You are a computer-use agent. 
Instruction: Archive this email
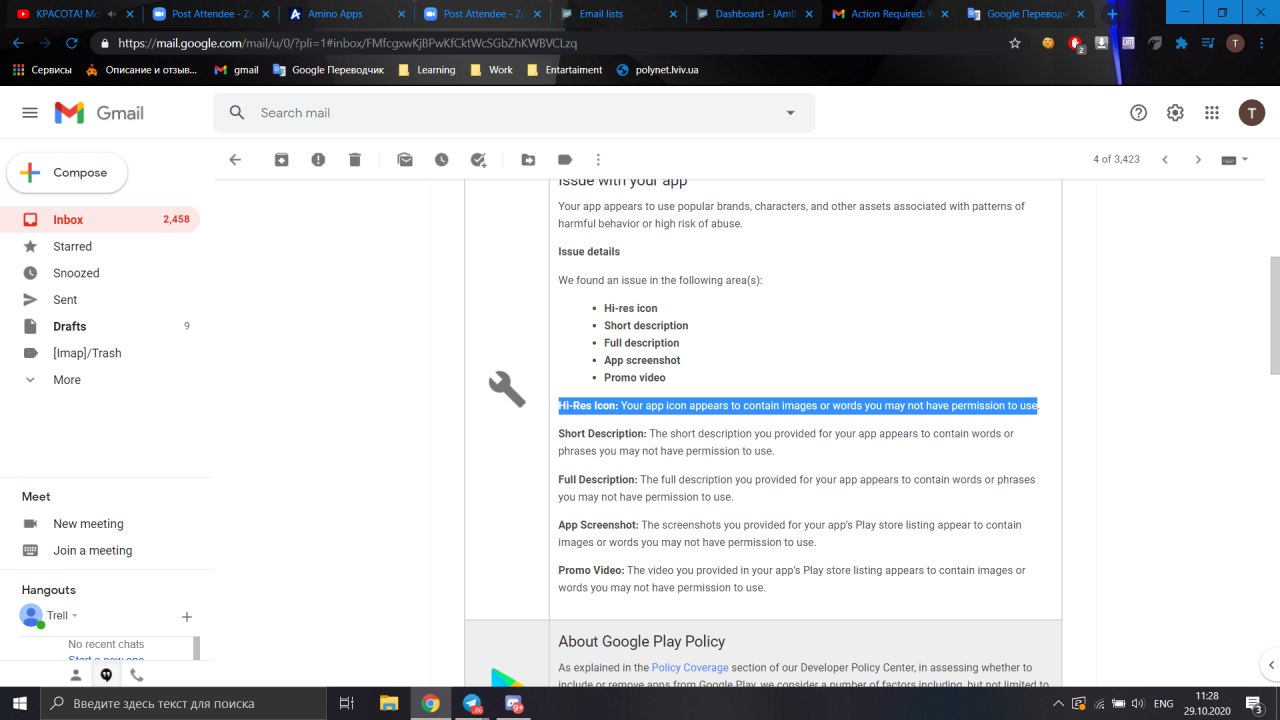point(282,160)
